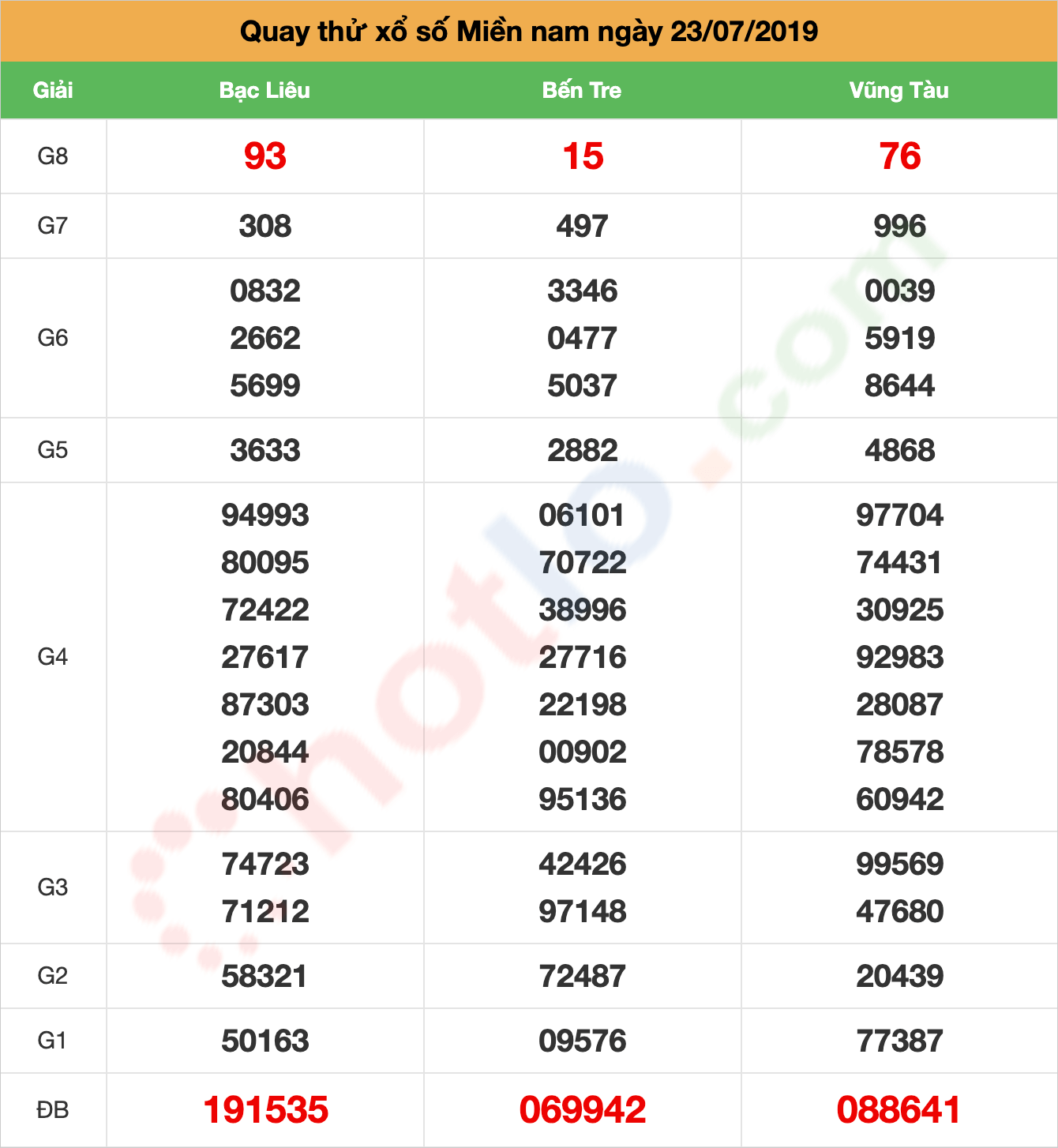
Task: Select G4 number 92983
Action: (900, 658)
